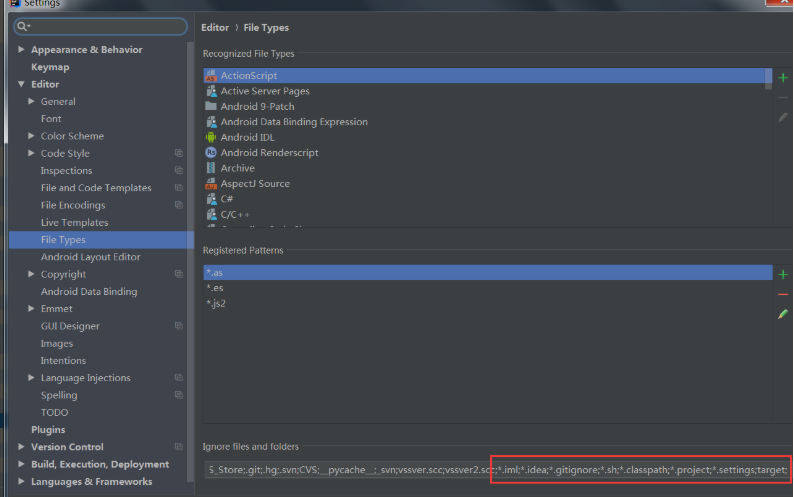794x497 pixels.
Task: Click the search magnifier icon
Action: point(23,26)
